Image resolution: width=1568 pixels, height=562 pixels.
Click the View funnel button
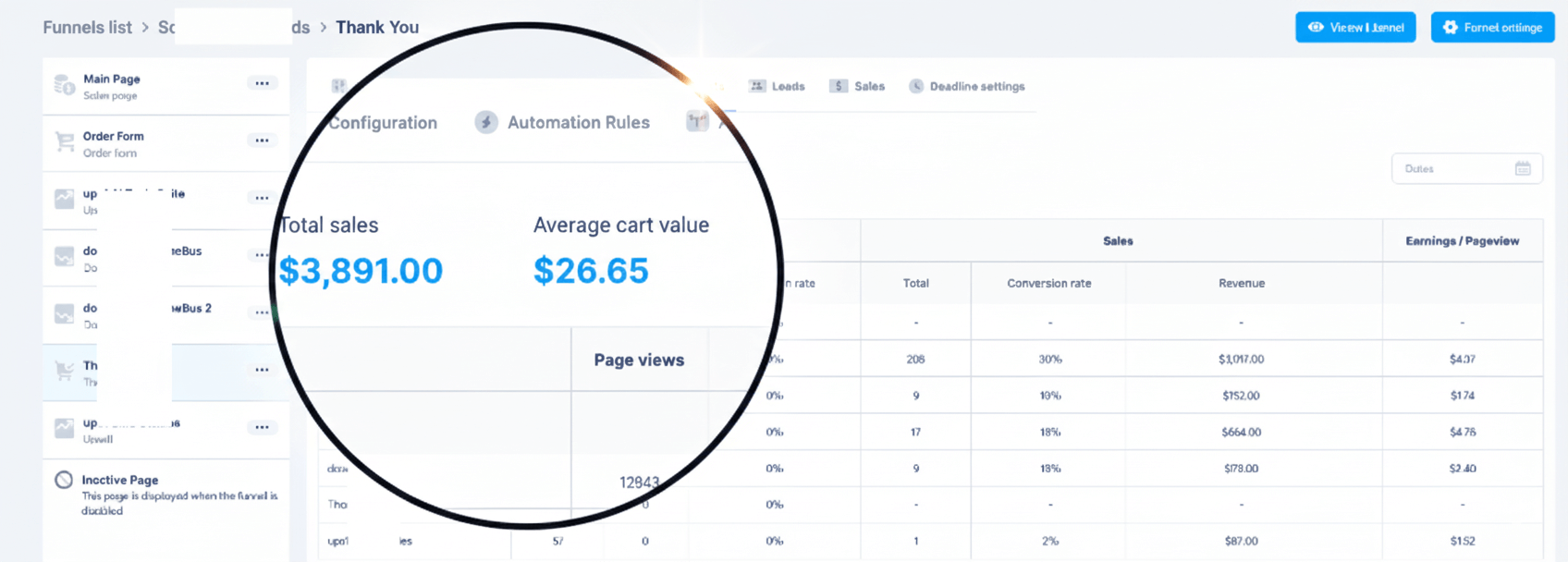tap(1355, 28)
